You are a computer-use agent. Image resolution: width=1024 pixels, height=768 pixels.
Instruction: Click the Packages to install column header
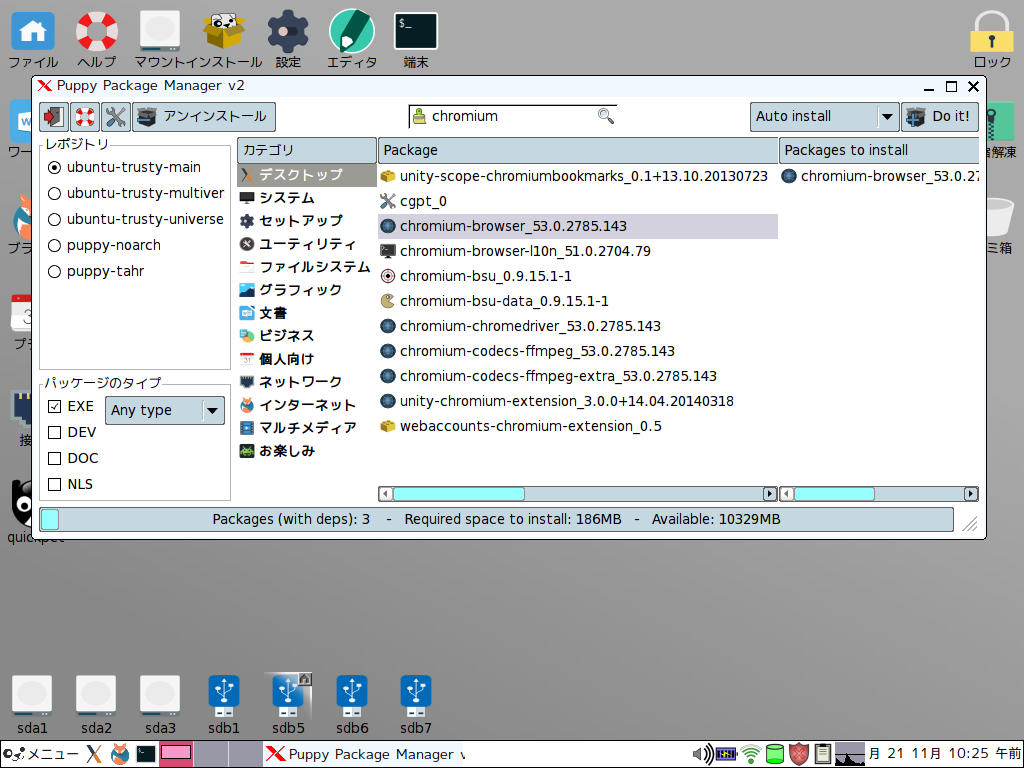(879, 150)
